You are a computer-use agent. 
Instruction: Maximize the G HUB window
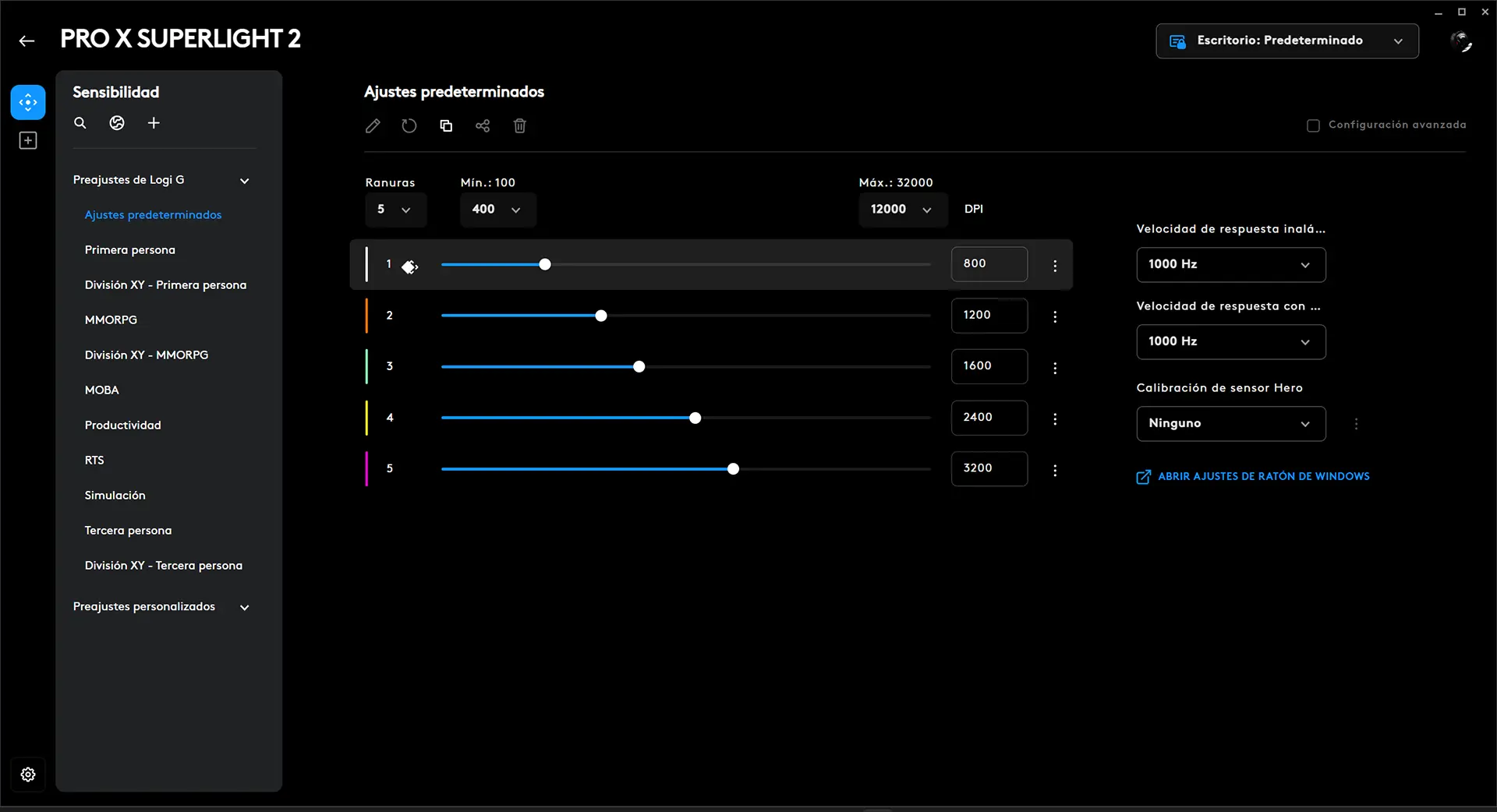click(x=1462, y=12)
